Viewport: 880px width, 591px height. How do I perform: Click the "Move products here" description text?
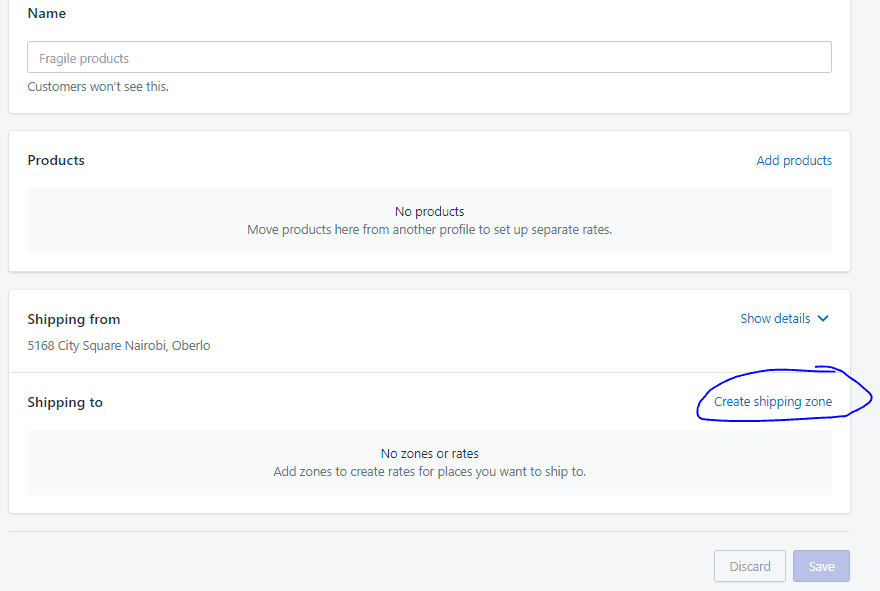(x=429, y=230)
